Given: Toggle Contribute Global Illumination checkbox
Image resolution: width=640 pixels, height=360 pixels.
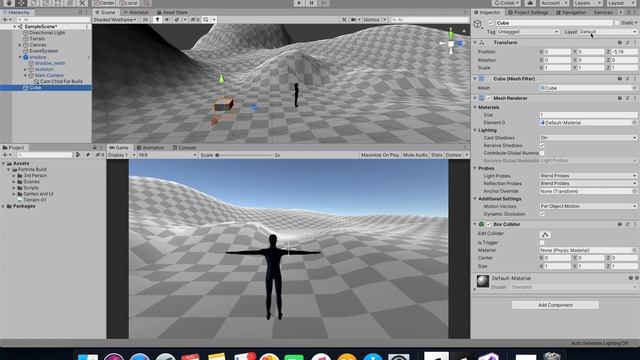Looking at the screenshot, I should [x=542, y=153].
